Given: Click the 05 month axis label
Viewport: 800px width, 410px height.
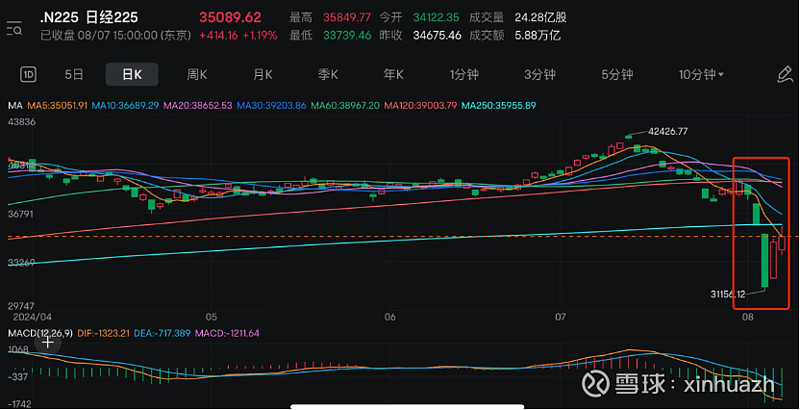Looking at the screenshot, I should click(212, 317).
